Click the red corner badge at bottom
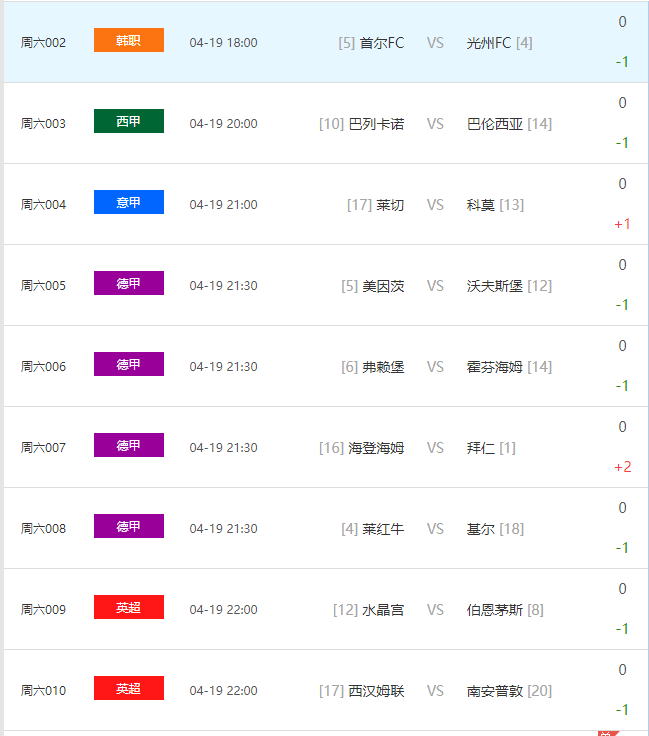 tap(607, 731)
